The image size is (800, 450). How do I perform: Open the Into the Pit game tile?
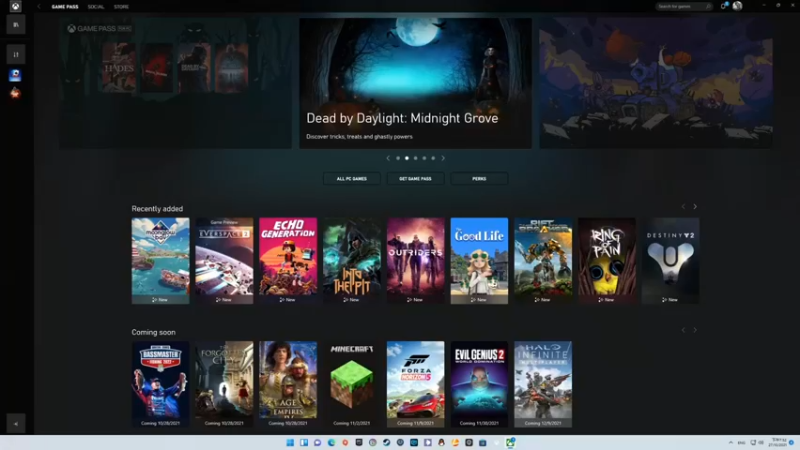coord(352,261)
